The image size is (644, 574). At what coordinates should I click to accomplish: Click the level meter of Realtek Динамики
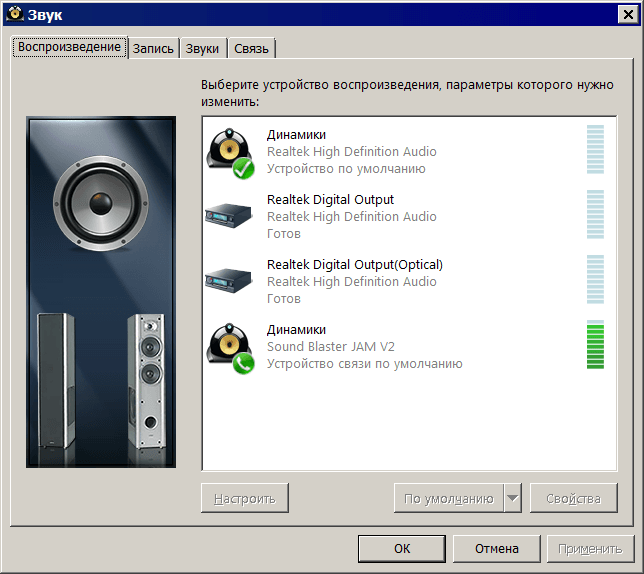595,149
